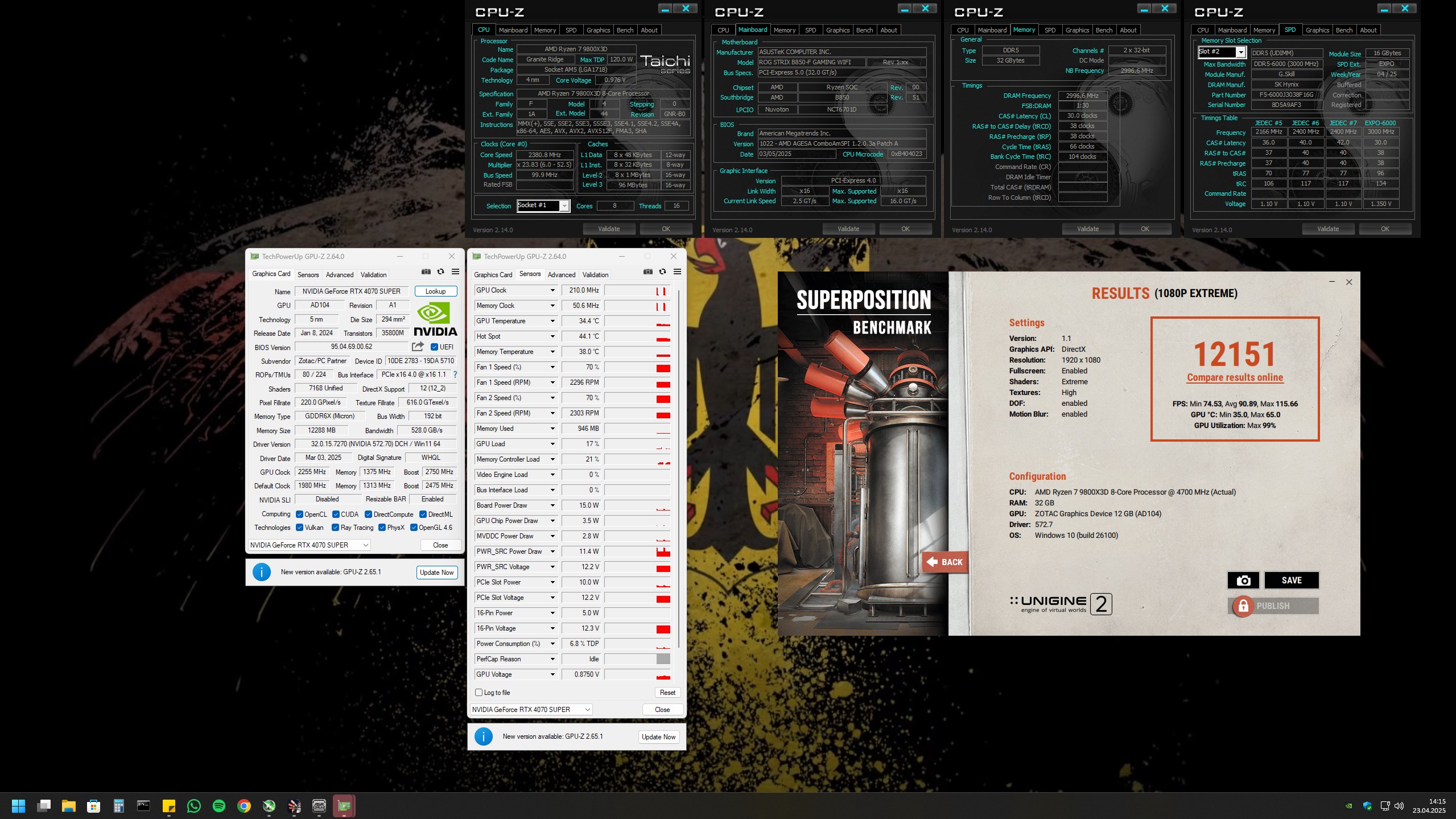Open GPU selector in GPU-Z Sensors window

(531, 710)
